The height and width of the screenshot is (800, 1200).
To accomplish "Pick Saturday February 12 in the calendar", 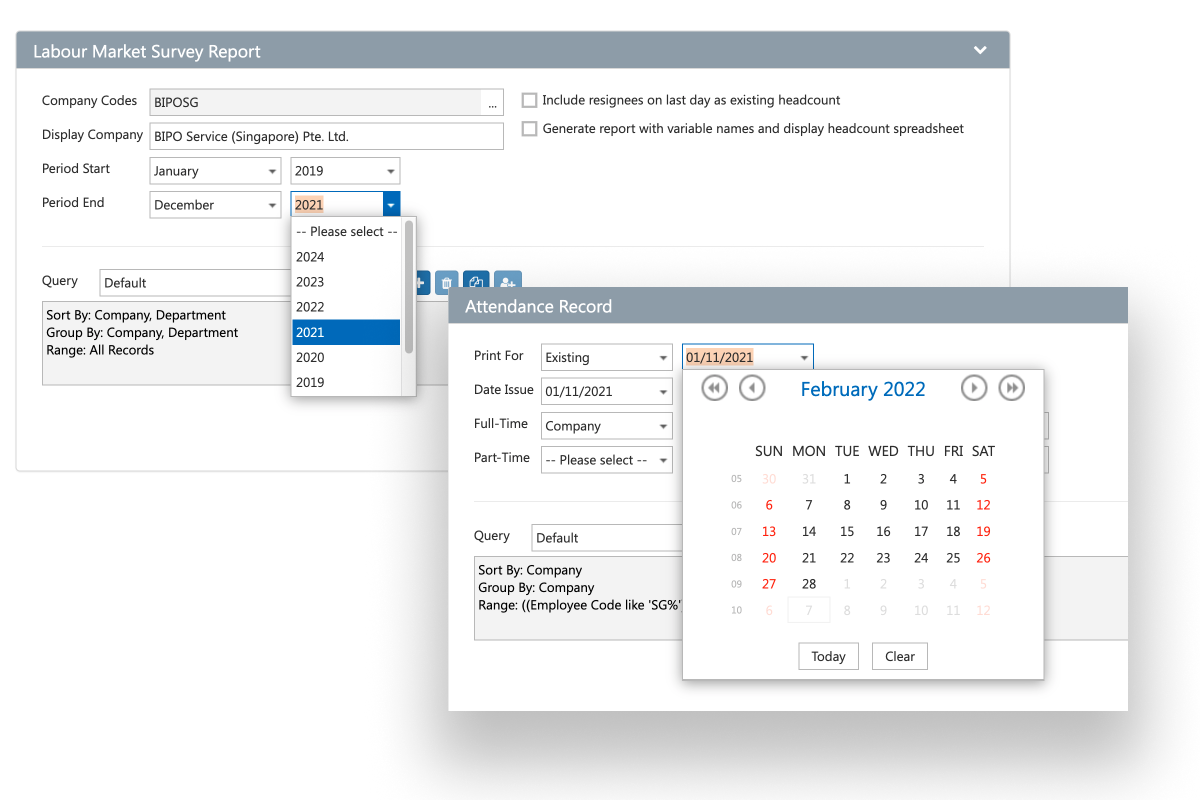I will 983,505.
